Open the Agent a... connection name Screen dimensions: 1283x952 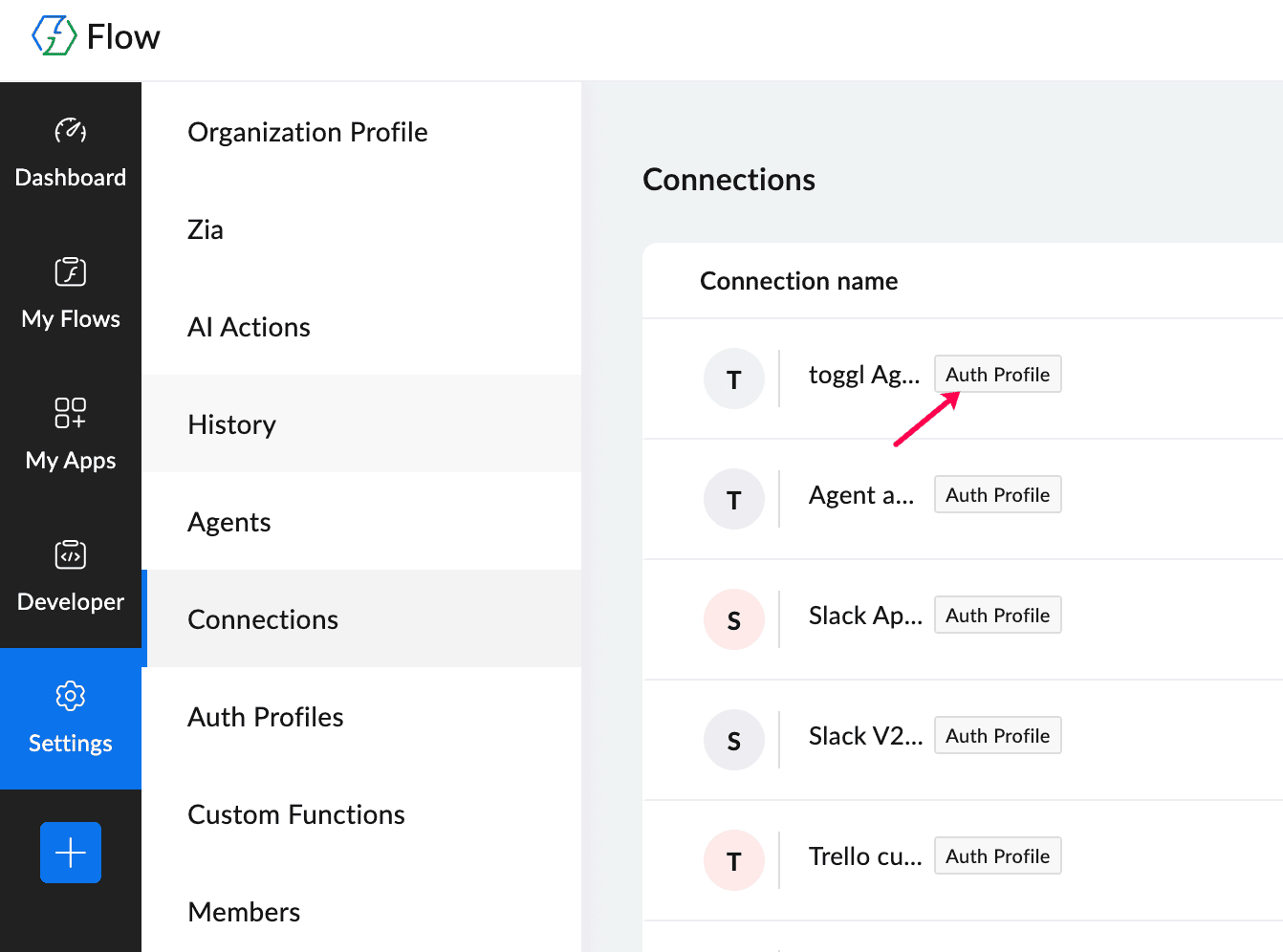coord(860,495)
